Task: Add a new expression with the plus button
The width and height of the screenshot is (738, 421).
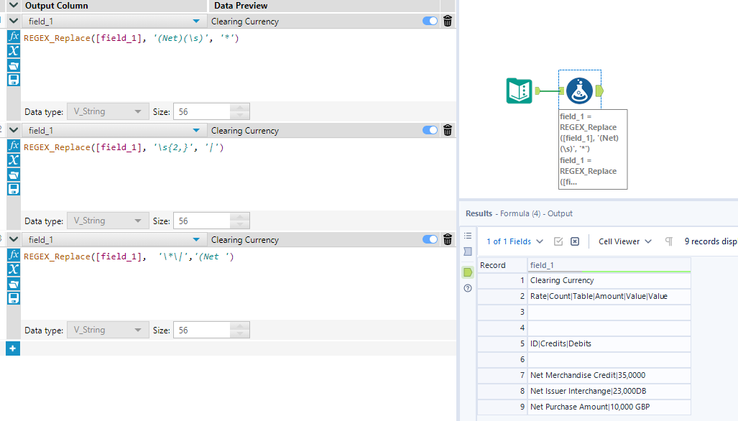Action: click(13, 349)
